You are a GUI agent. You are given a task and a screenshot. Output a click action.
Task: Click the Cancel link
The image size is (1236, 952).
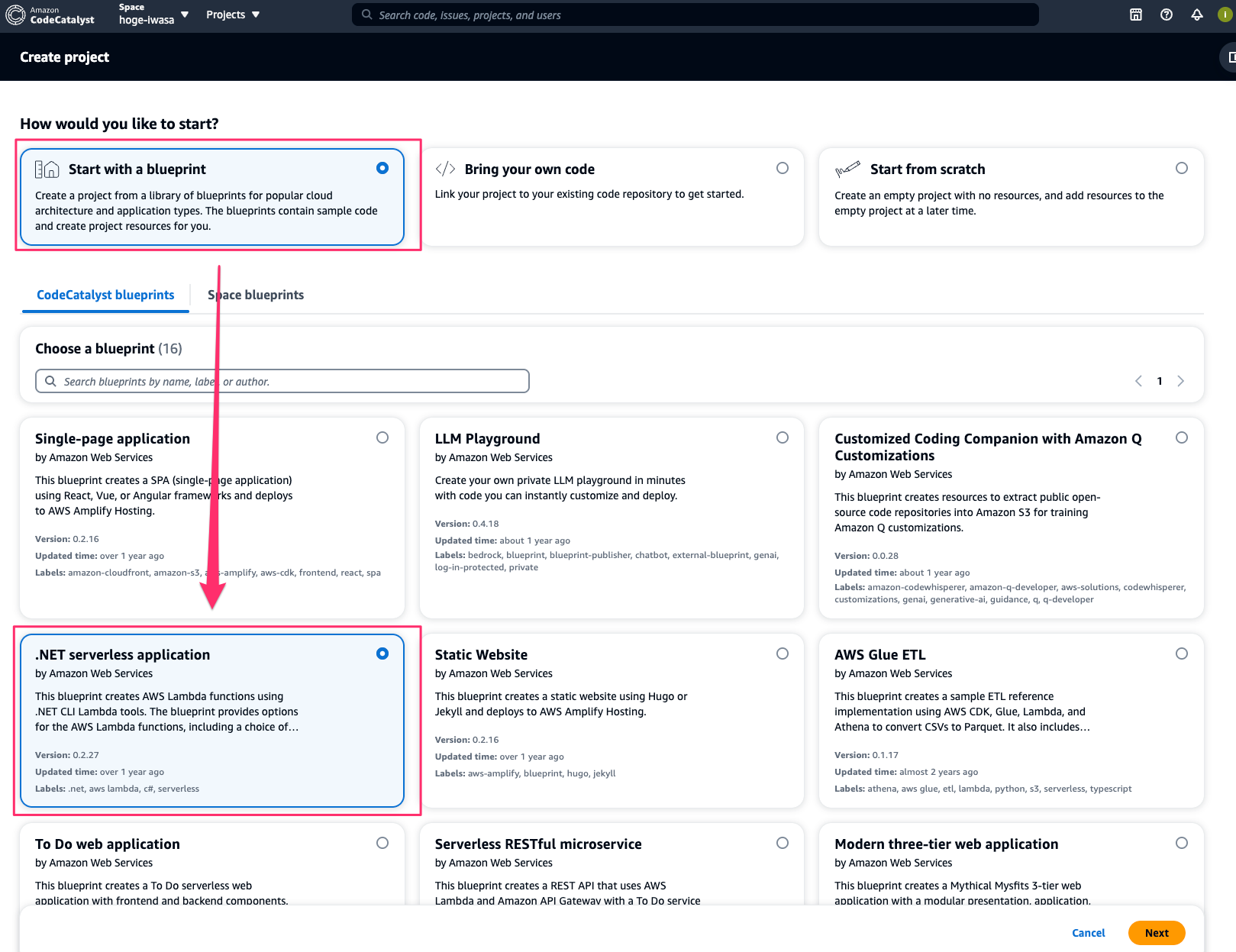[x=1088, y=933]
